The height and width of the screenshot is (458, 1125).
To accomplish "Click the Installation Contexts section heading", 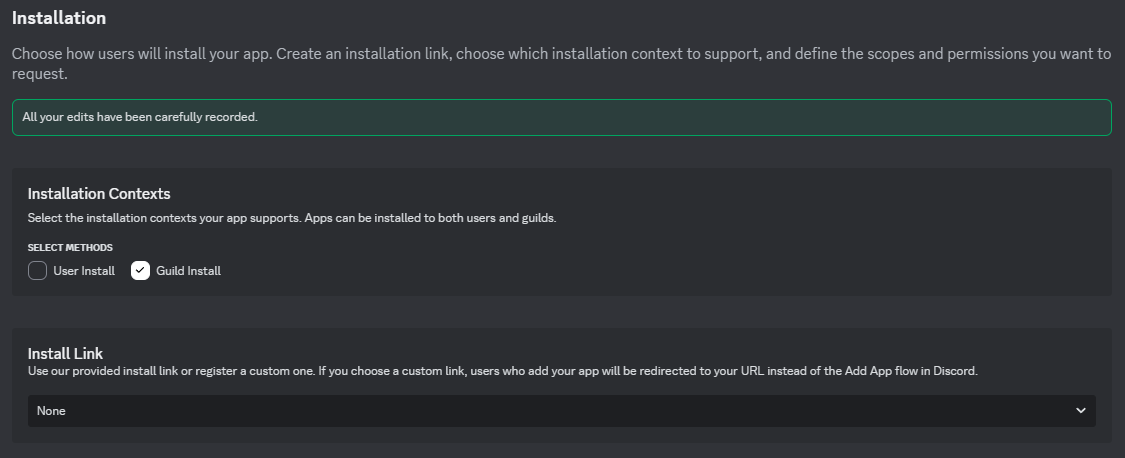I will (99, 194).
